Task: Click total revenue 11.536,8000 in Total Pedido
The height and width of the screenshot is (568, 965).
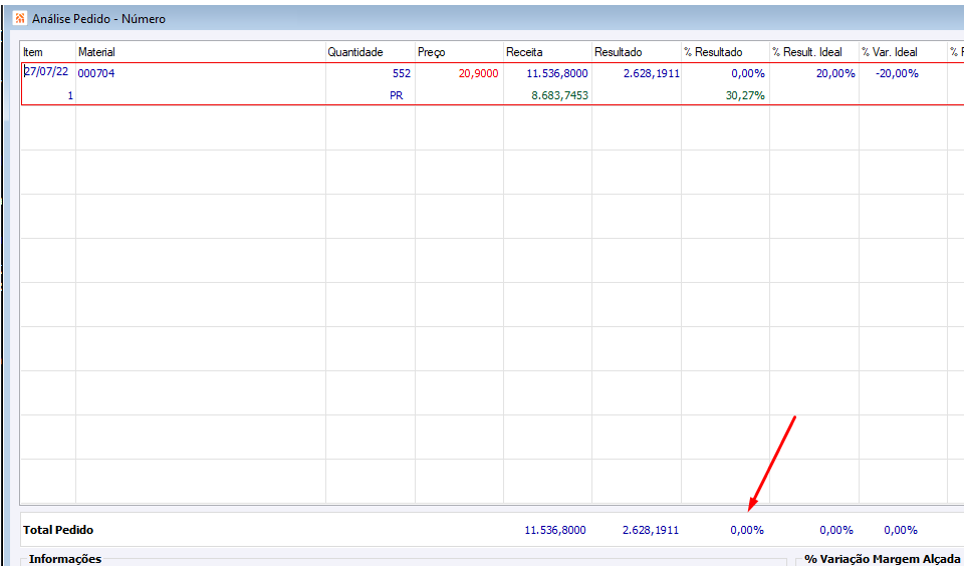Action: click(x=555, y=530)
